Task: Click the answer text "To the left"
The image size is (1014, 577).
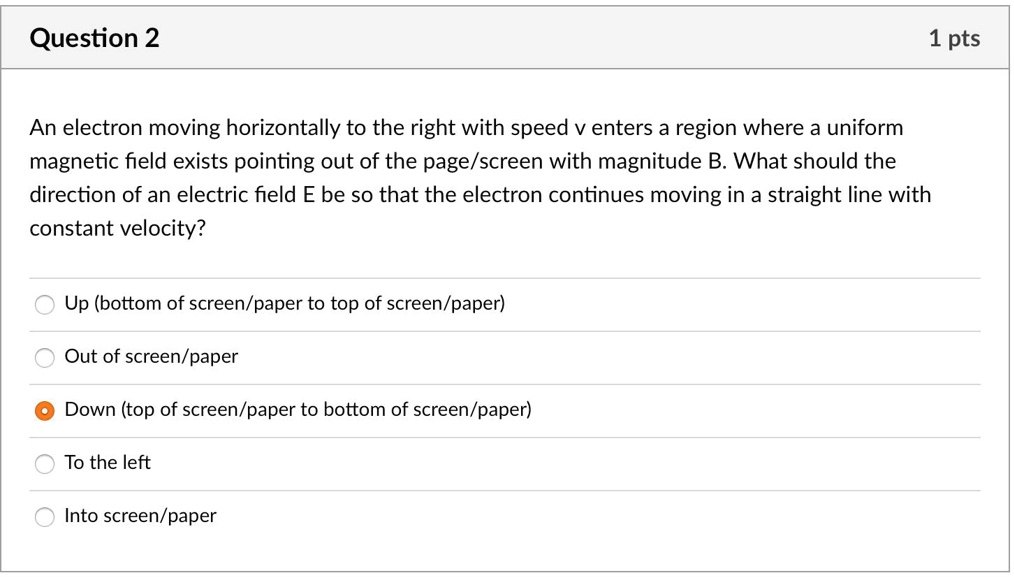Action: [107, 462]
